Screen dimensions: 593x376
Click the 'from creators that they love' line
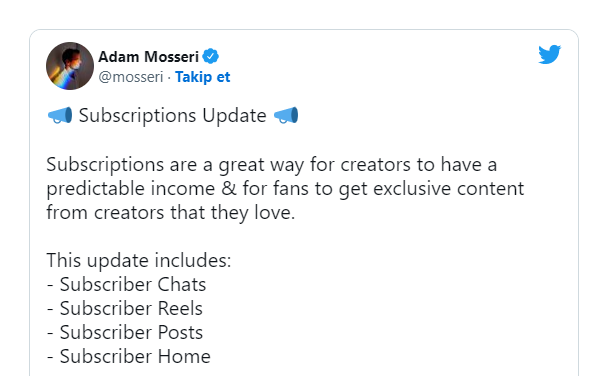pyautogui.click(x=171, y=213)
